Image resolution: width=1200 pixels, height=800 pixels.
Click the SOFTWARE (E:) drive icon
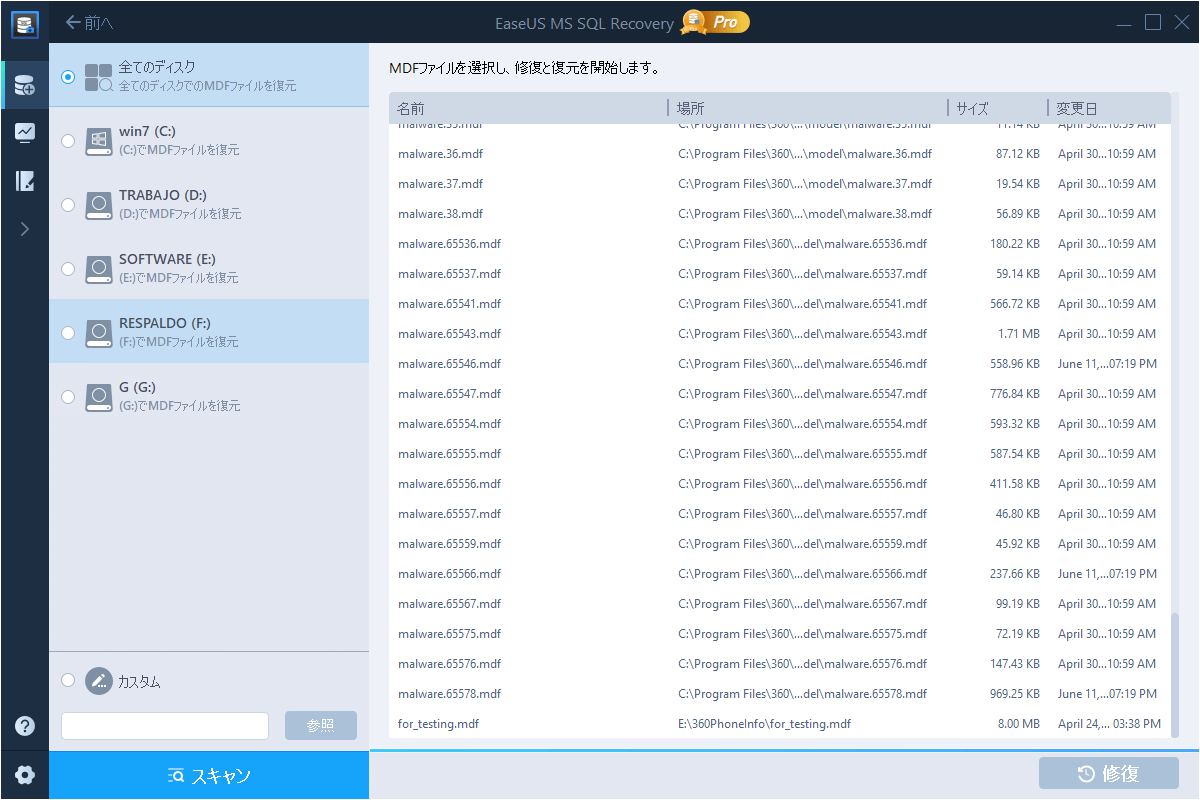(99, 269)
